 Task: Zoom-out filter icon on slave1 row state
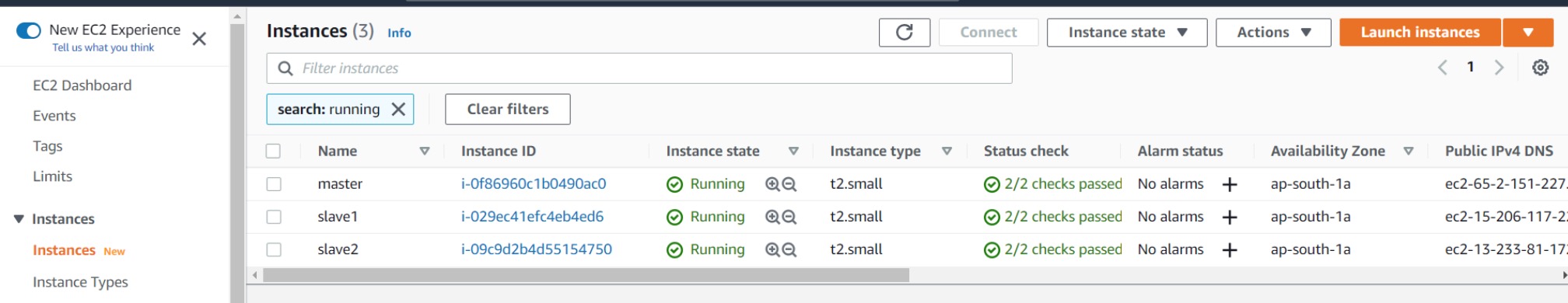click(x=789, y=217)
